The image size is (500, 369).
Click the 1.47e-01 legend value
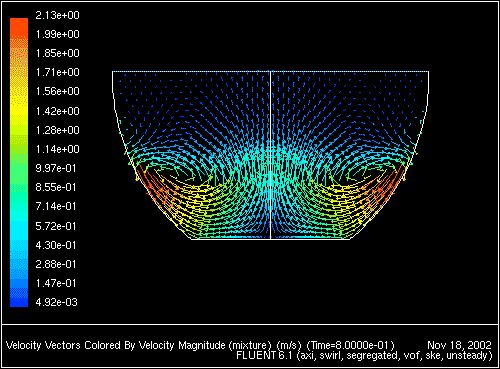[56, 283]
